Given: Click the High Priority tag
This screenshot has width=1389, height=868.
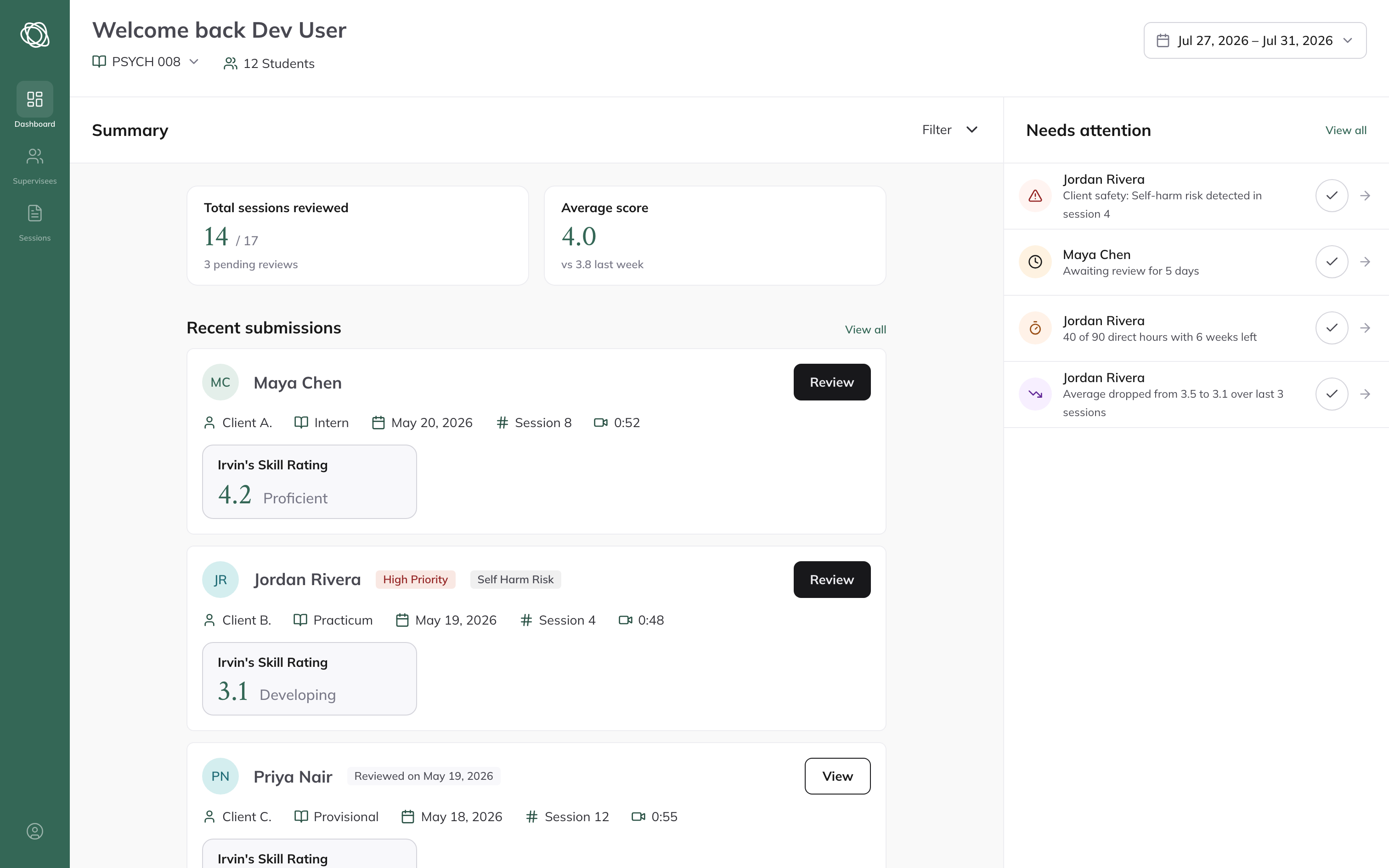Looking at the screenshot, I should coord(416,580).
